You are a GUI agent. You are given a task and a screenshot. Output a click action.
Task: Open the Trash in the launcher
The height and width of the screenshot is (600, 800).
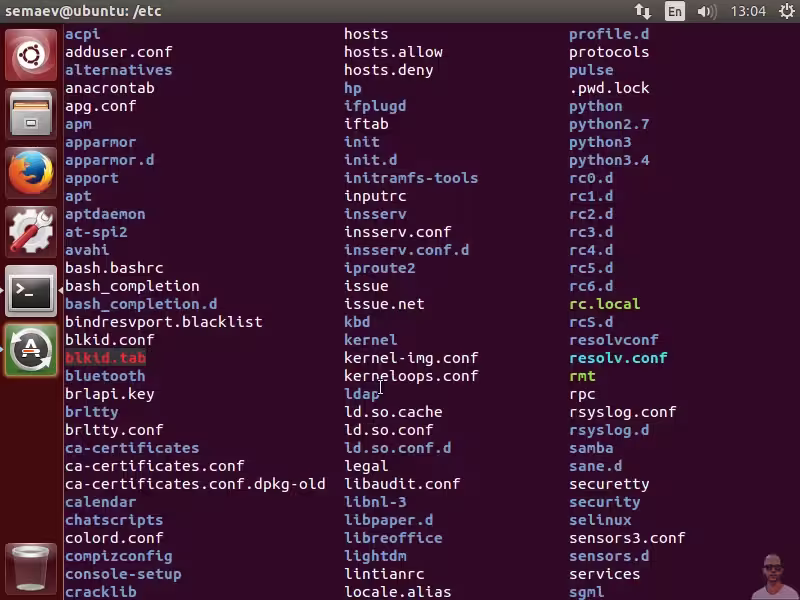coord(31,568)
